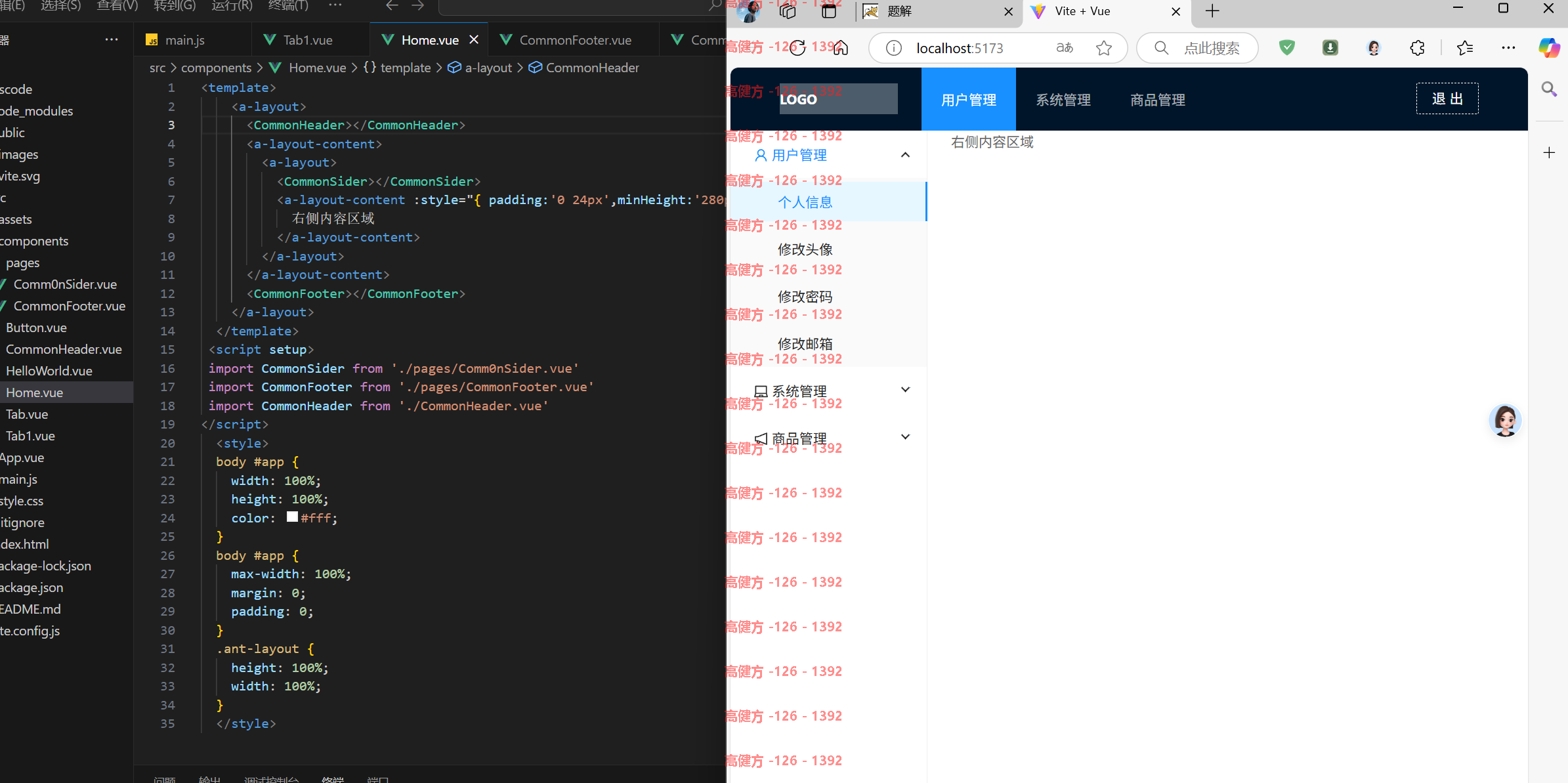This screenshot has height=783, width=1568.
Task: Open HelloWorld.vue in file explorer
Action: click(49, 371)
